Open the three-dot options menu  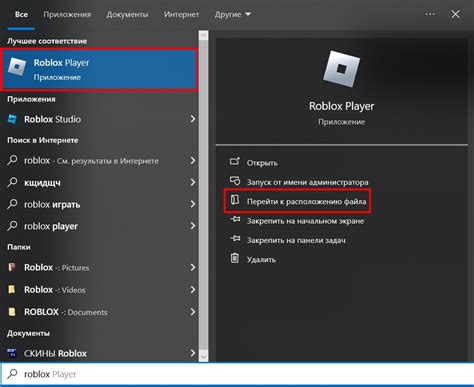tap(430, 14)
